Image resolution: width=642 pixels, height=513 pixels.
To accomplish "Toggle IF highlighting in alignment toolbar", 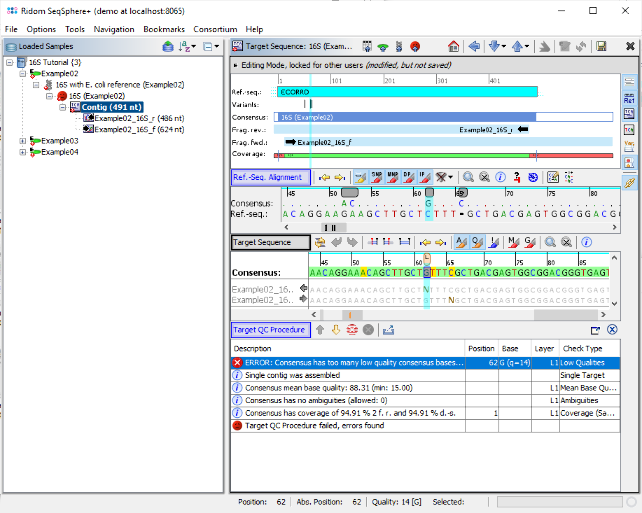I will point(425,177).
